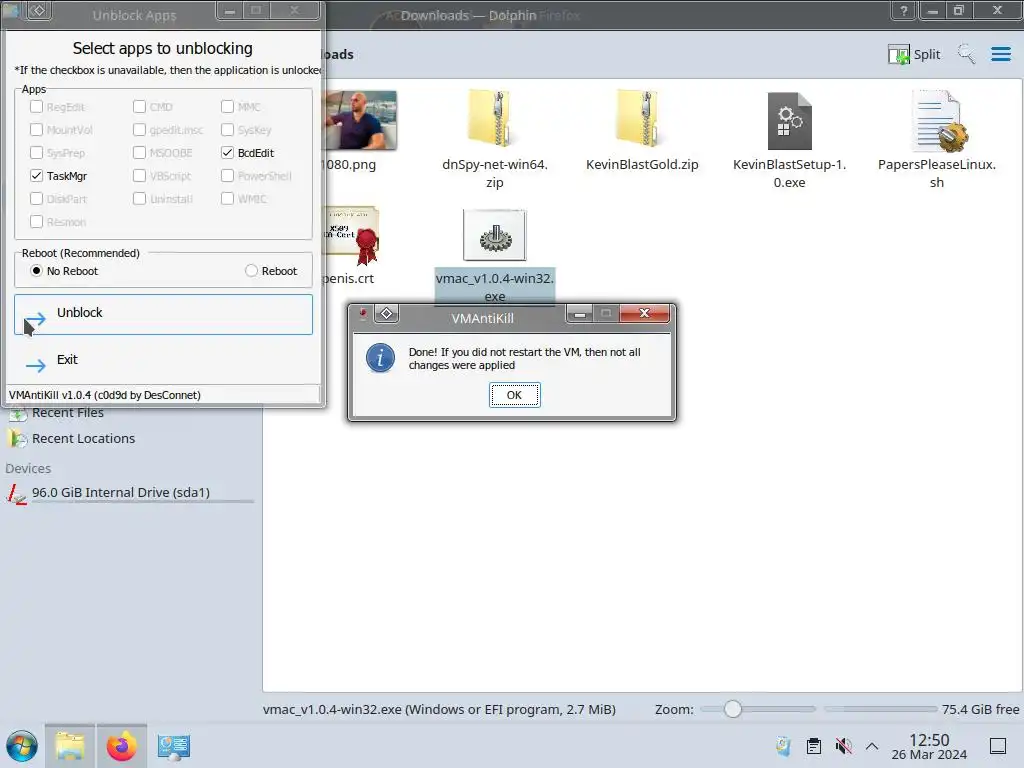This screenshot has height=768, width=1024.
Task: Toggle the WMIC checkbox
Action: pos(227,199)
